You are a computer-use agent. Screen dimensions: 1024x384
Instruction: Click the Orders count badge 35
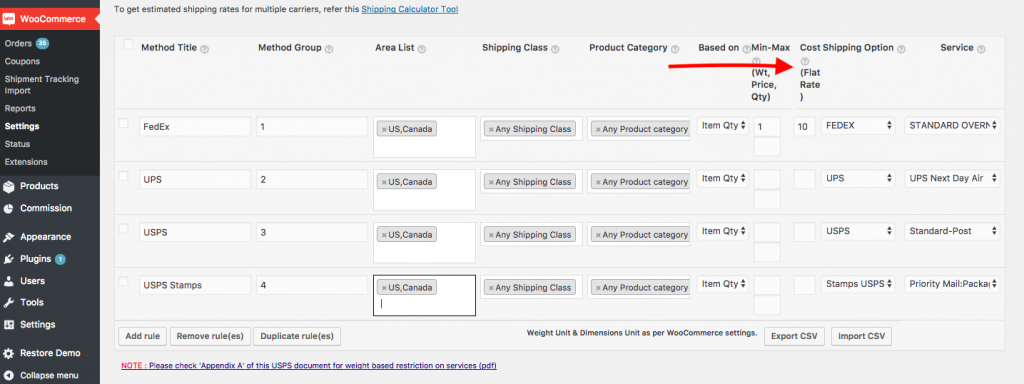(x=42, y=44)
